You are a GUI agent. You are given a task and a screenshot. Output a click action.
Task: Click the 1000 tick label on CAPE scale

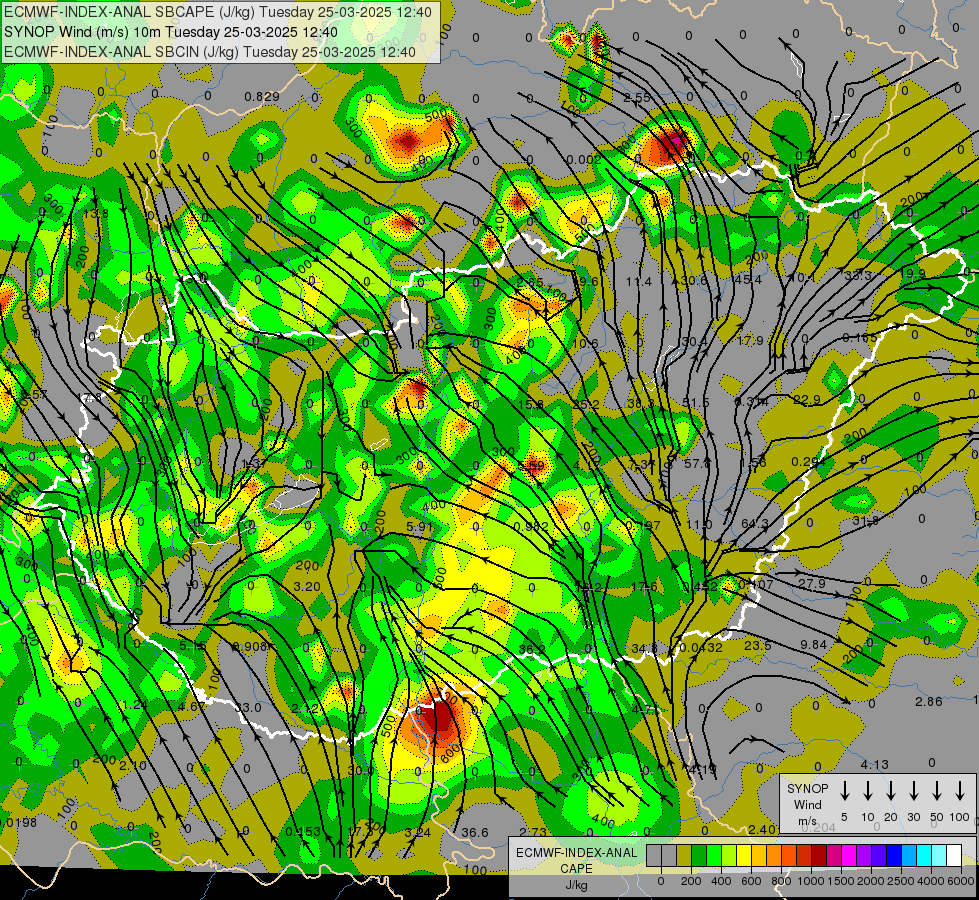[x=810, y=881]
